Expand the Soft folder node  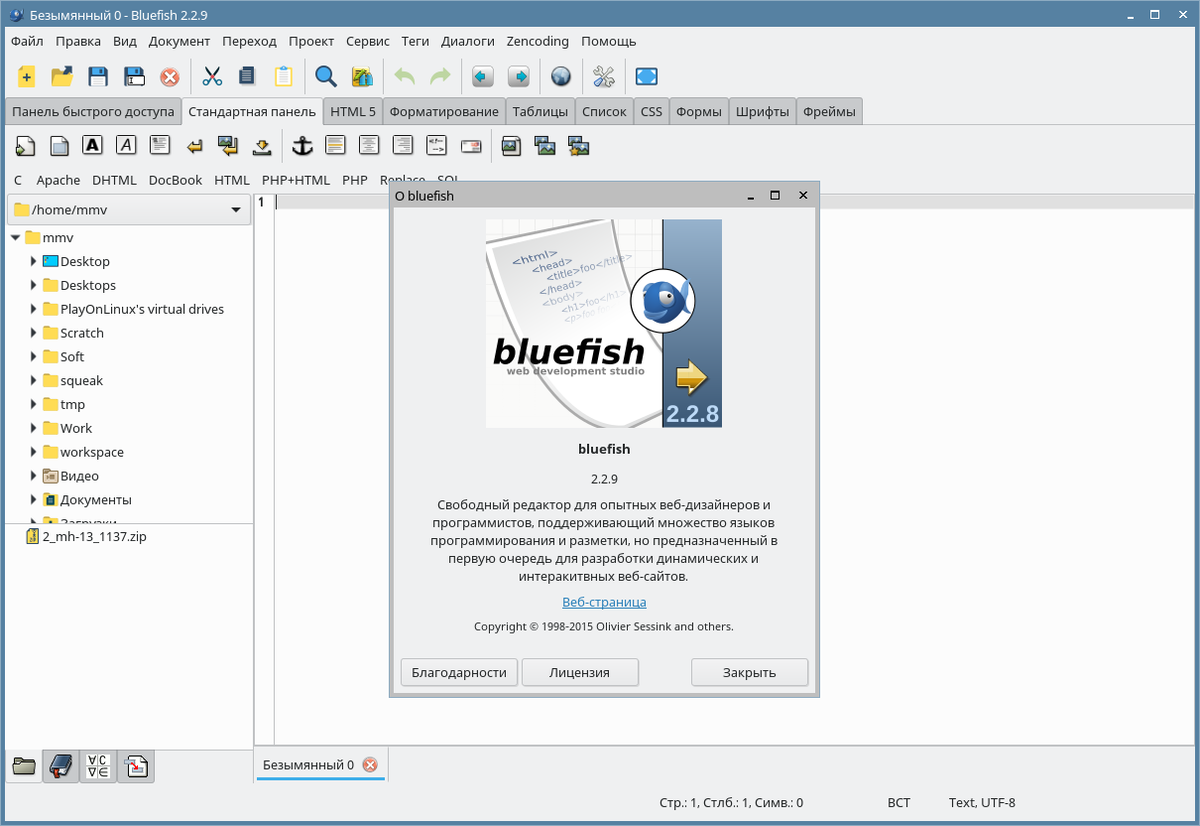33,356
